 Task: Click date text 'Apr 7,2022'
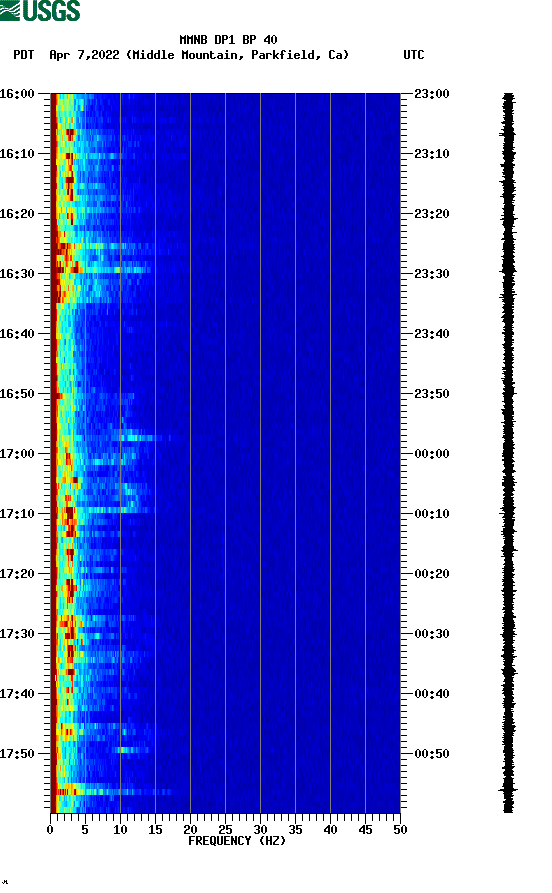[84, 55]
